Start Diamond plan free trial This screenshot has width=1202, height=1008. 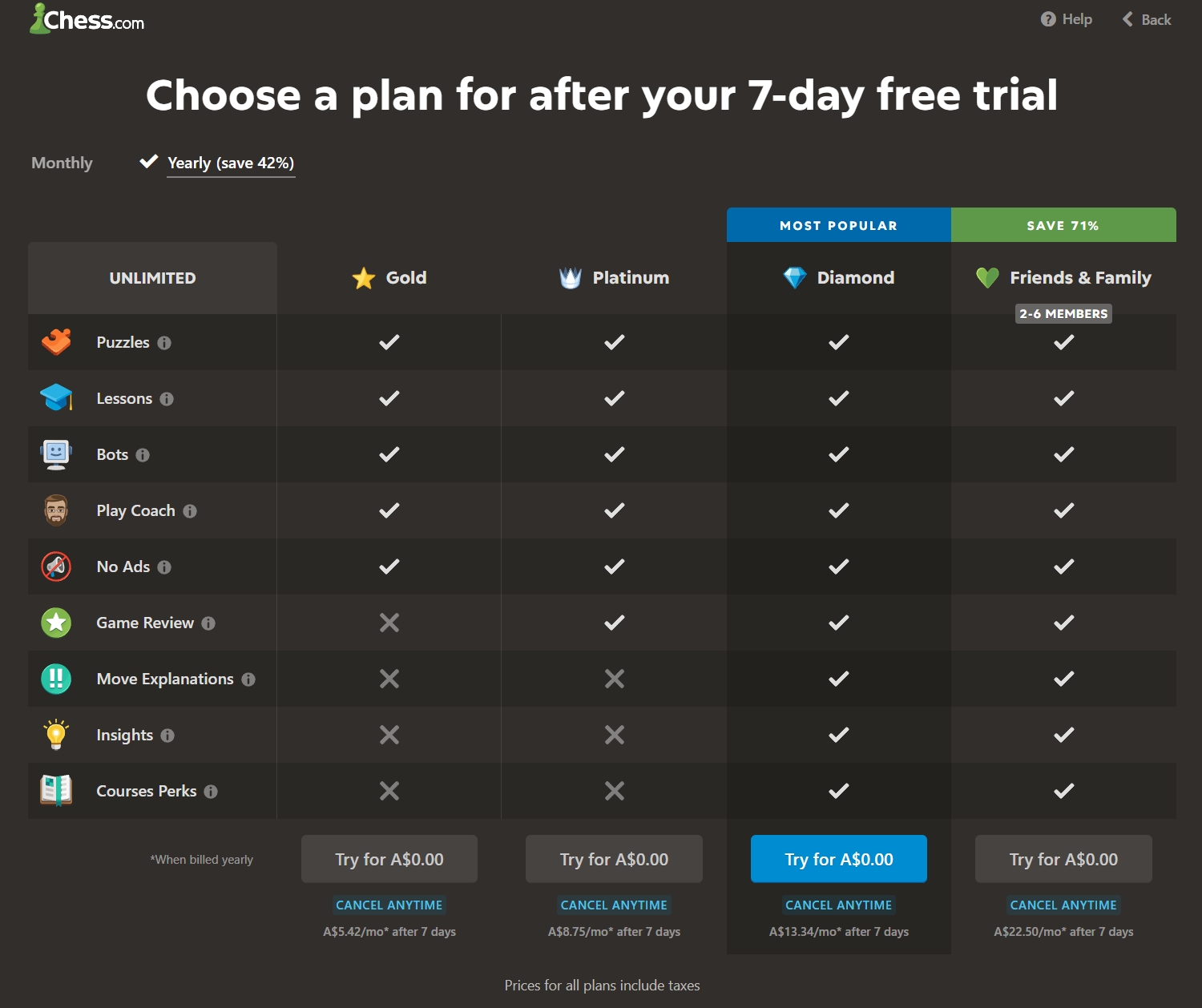coord(839,859)
